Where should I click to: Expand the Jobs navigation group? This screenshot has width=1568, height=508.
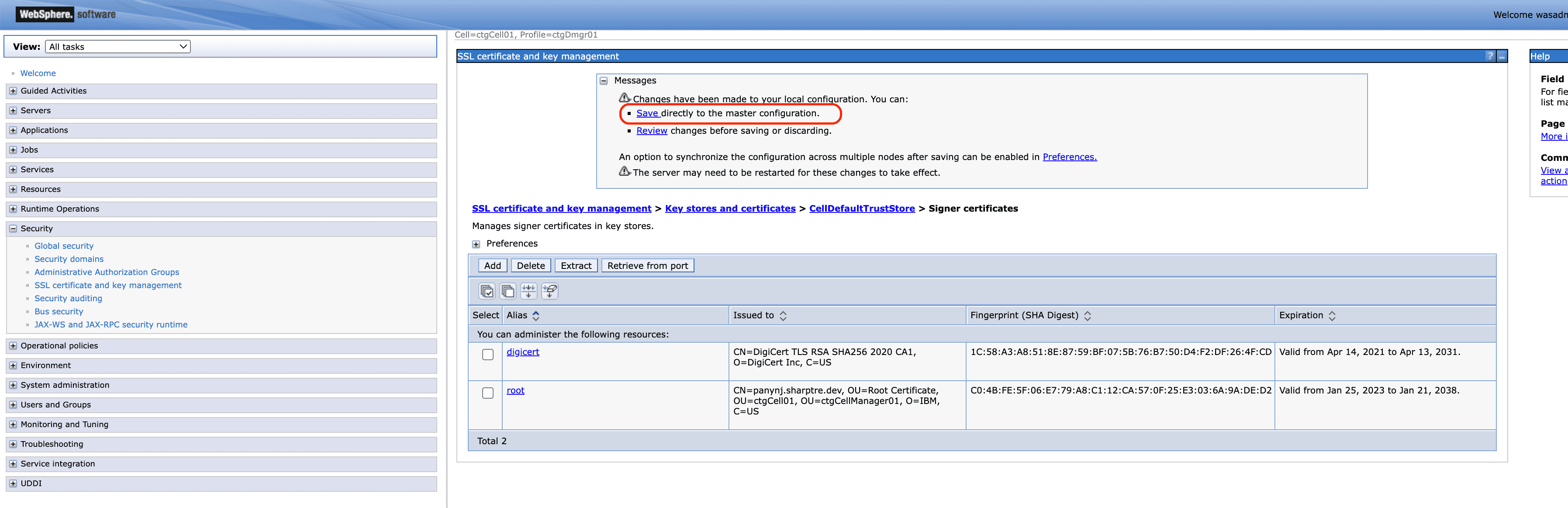[x=13, y=150]
